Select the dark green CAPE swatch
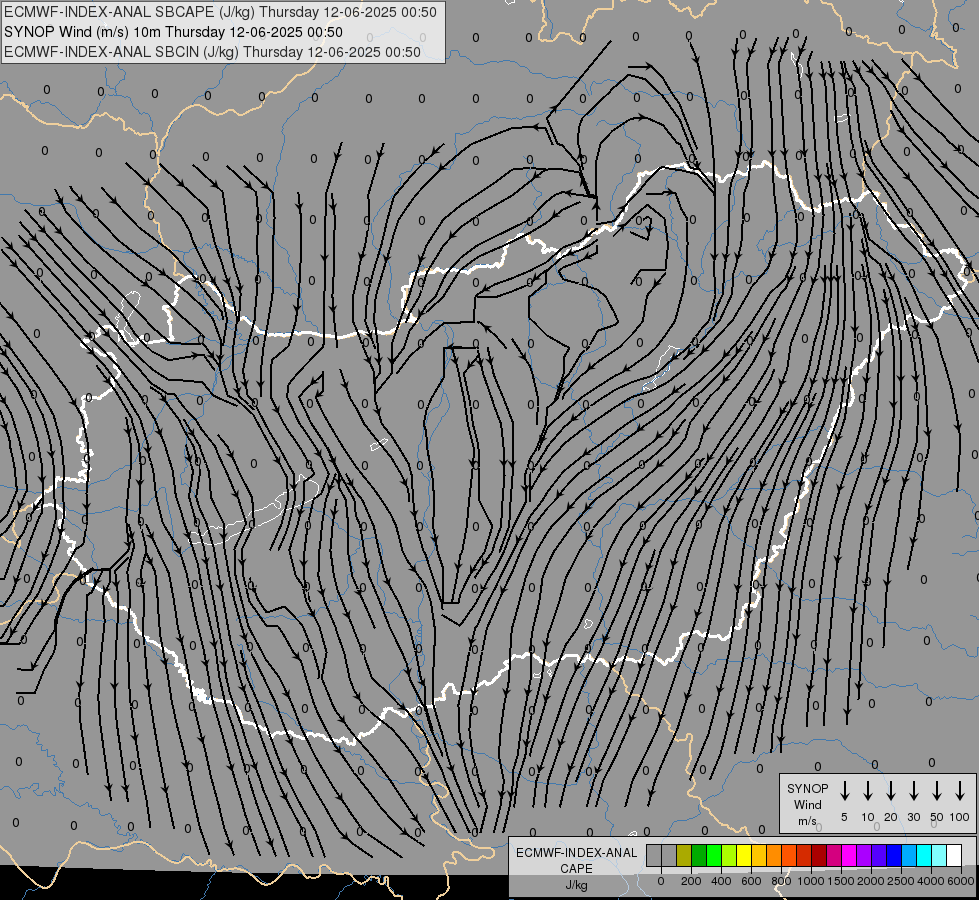The height and width of the screenshot is (900, 979). click(x=699, y=855)
